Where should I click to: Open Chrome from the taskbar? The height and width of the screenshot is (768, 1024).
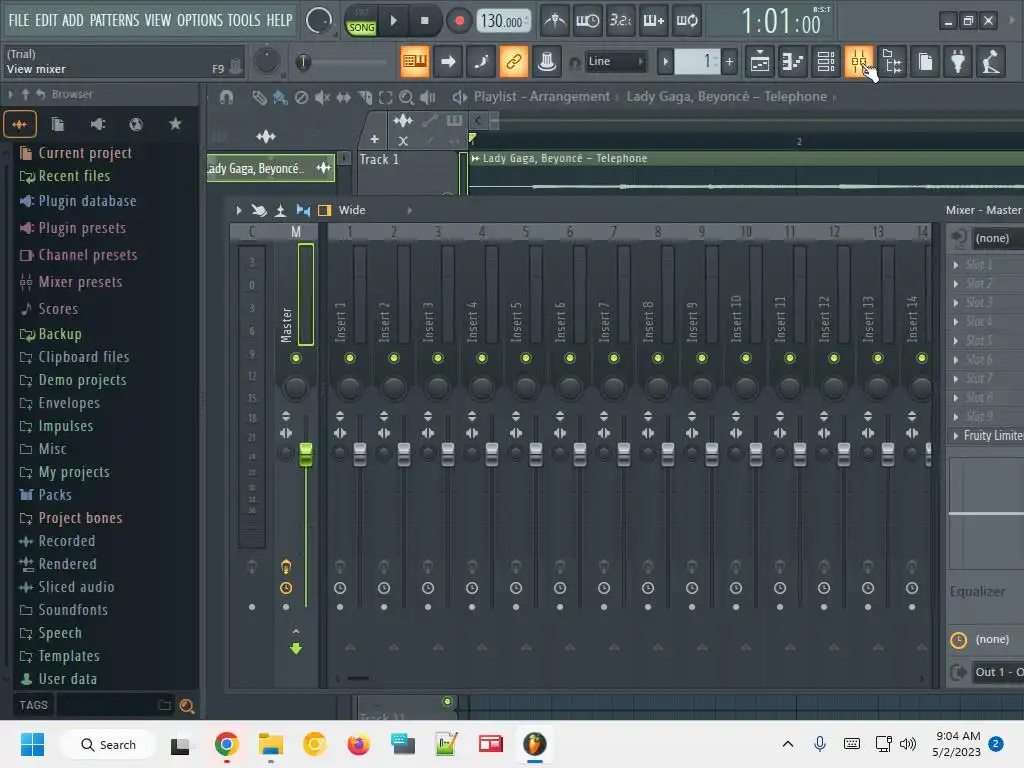click(227, 744)
